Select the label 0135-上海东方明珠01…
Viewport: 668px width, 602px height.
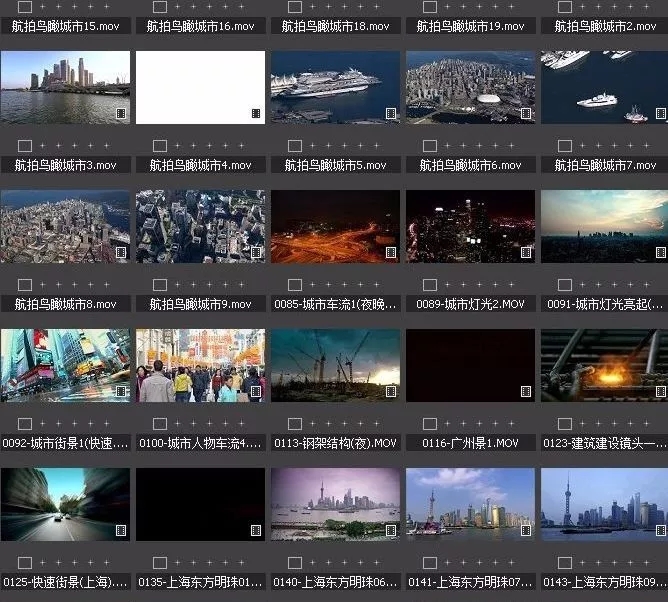(200, 582)
